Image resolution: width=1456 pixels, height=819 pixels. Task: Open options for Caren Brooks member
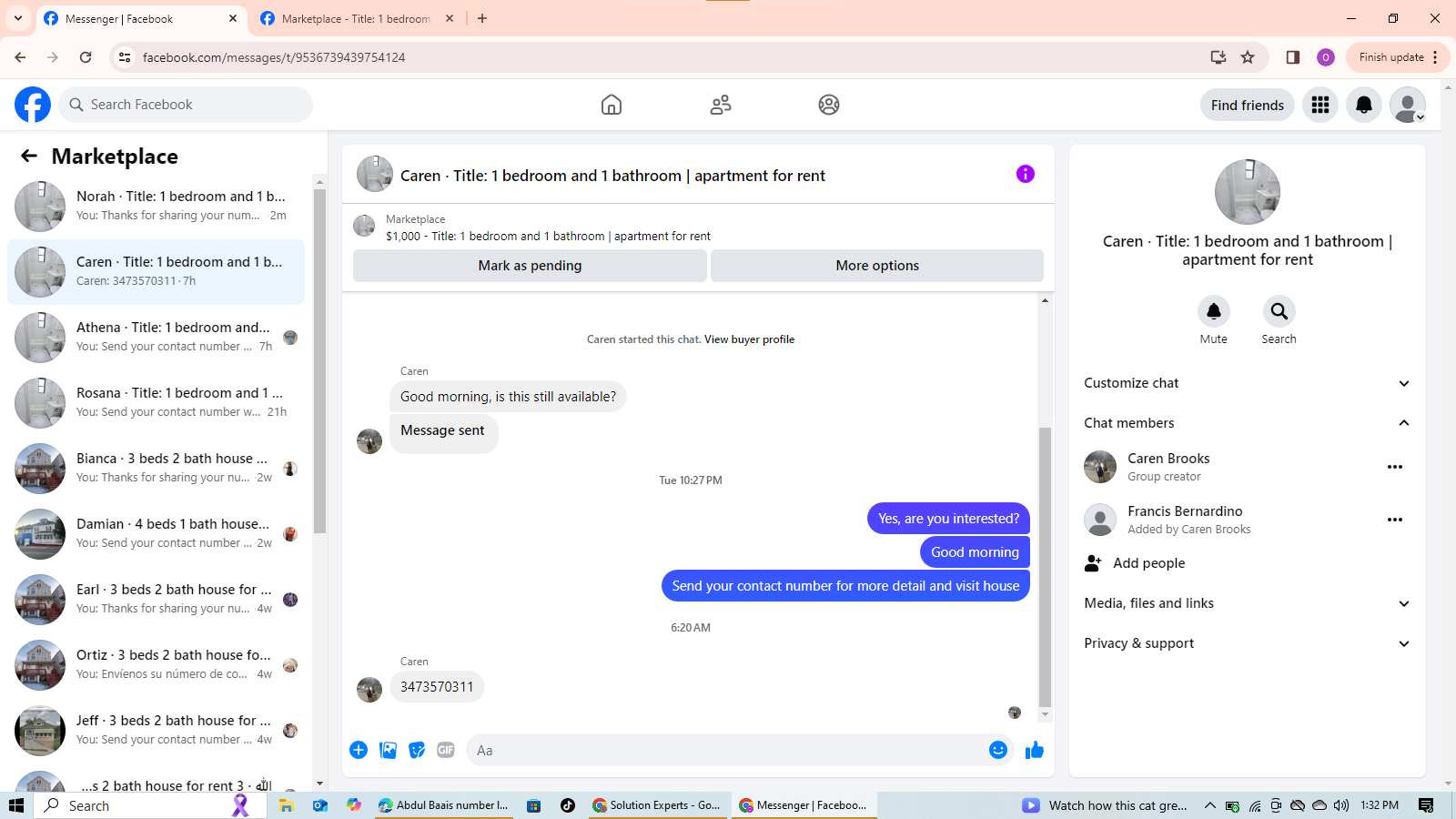1395,467
